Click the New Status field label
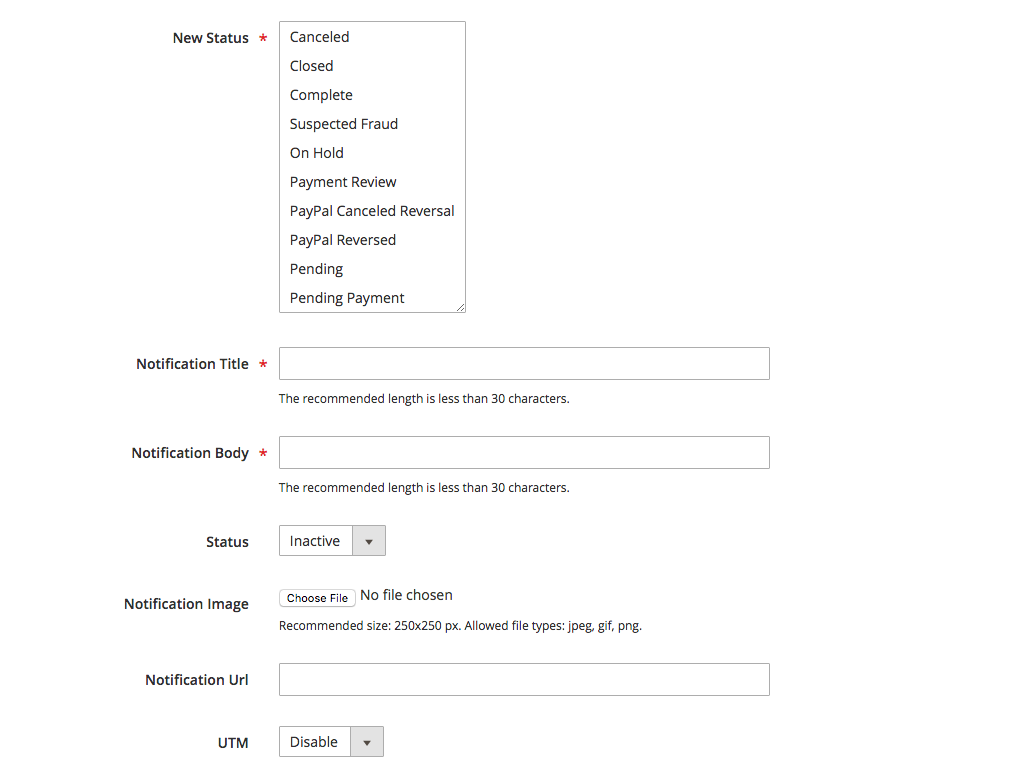Screen dimensions: 1024x768 click(x=210, y=39)
